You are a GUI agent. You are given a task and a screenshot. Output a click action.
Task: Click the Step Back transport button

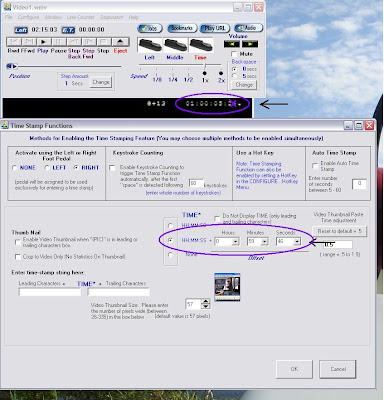coord(74,42)
